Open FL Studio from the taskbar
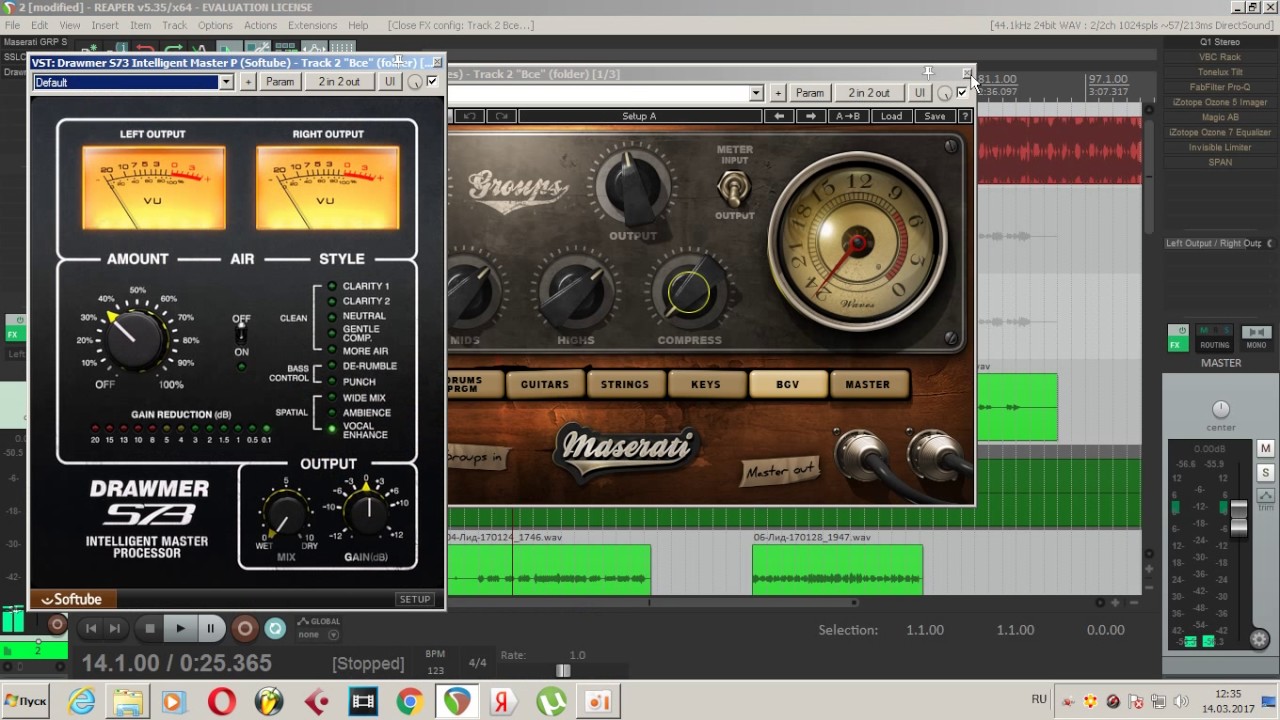The image size is (1280, 720). pos(268,702)
